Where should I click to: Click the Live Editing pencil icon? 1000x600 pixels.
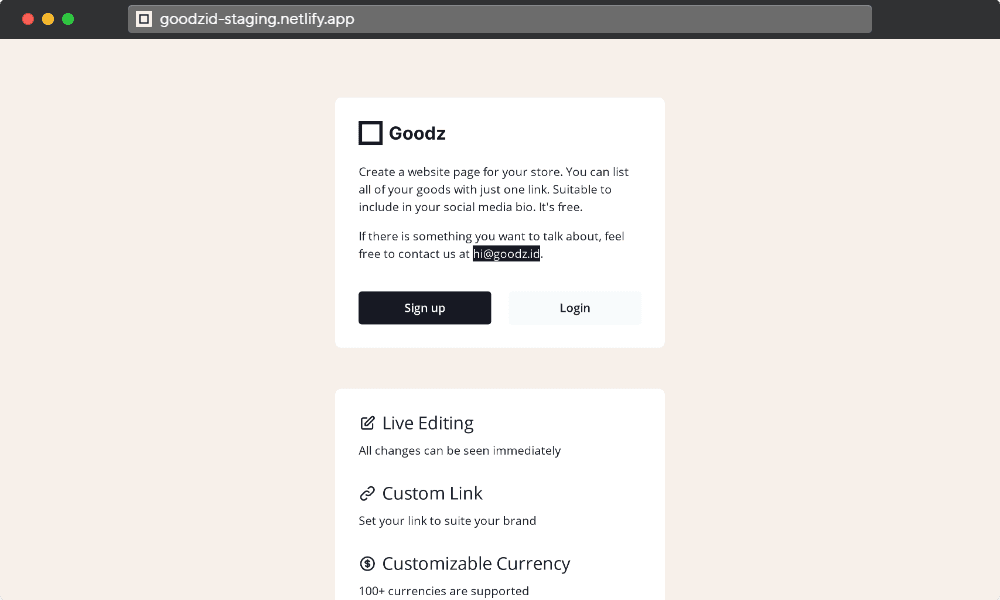coord(367,423)
